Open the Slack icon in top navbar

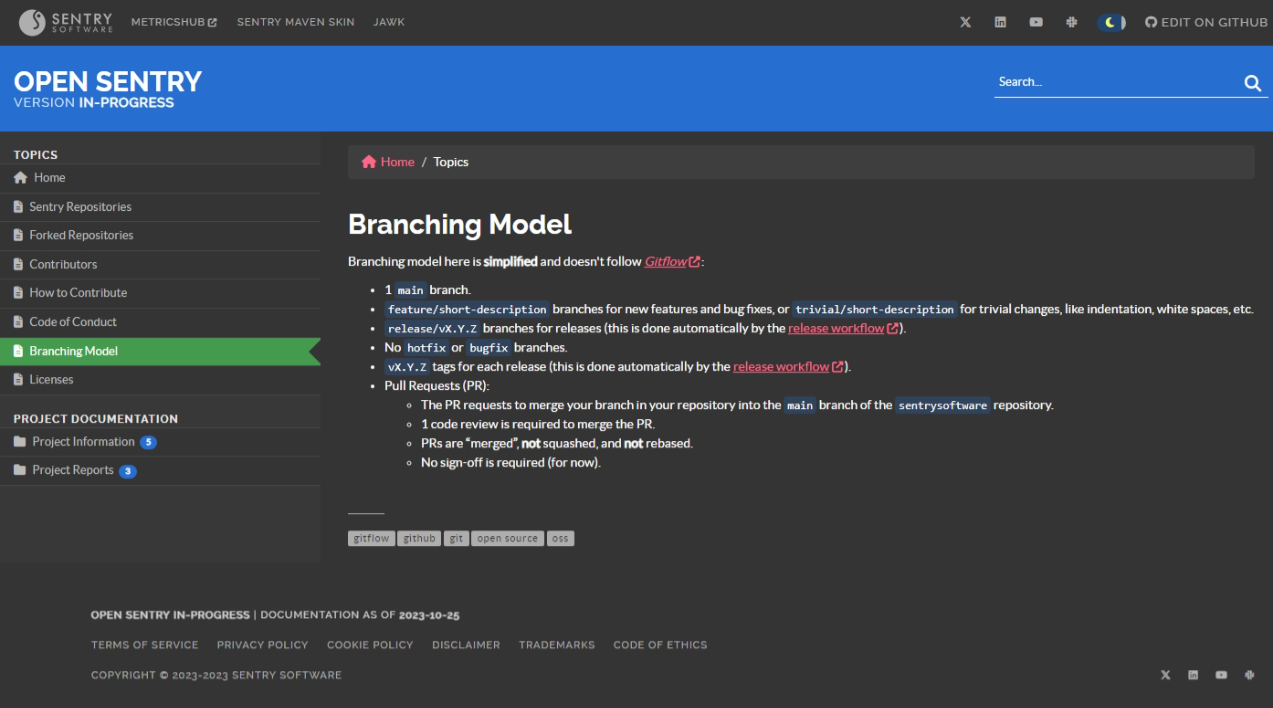click(1072, 22)
